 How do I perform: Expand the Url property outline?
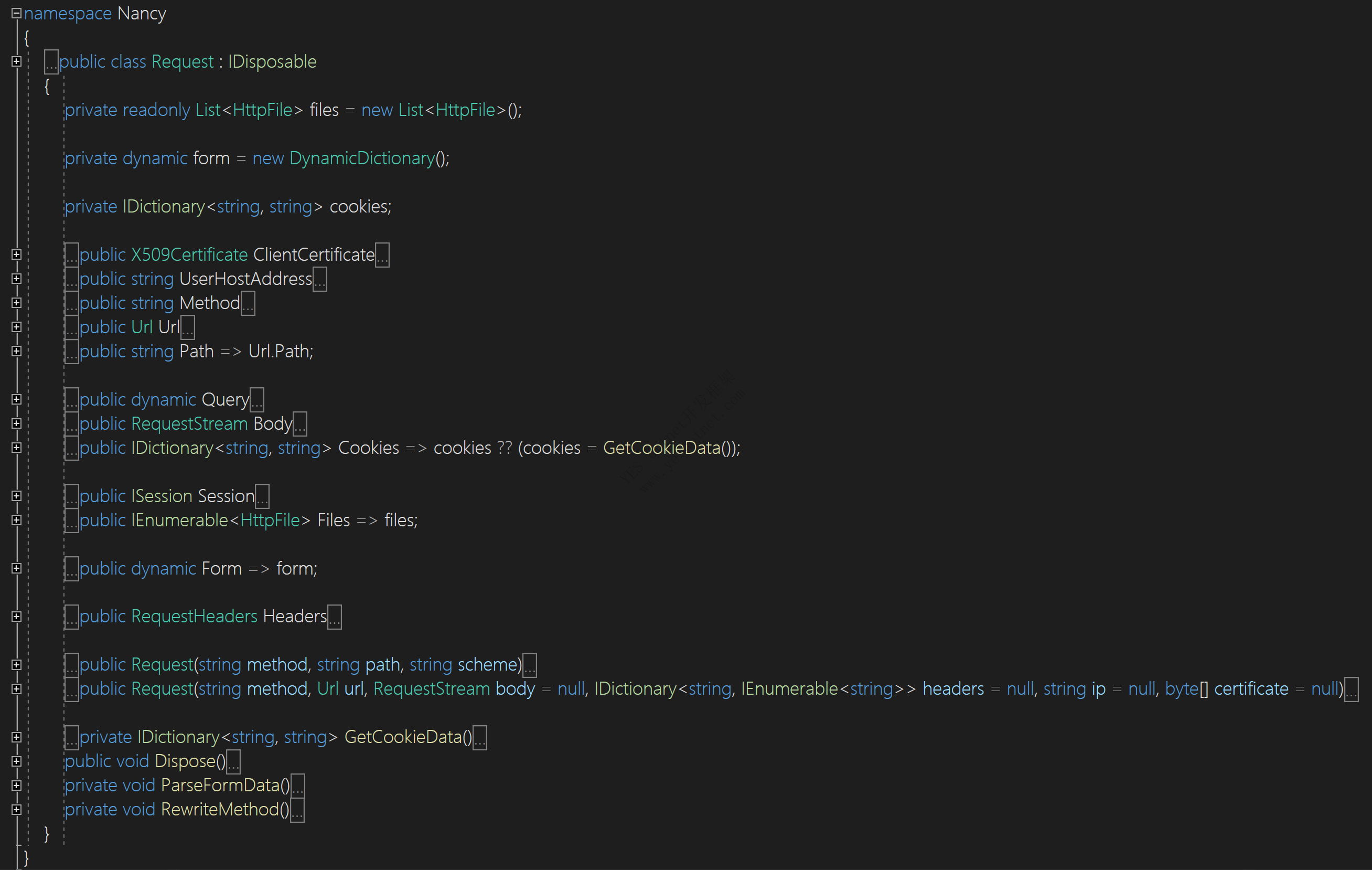coord(17,327)
